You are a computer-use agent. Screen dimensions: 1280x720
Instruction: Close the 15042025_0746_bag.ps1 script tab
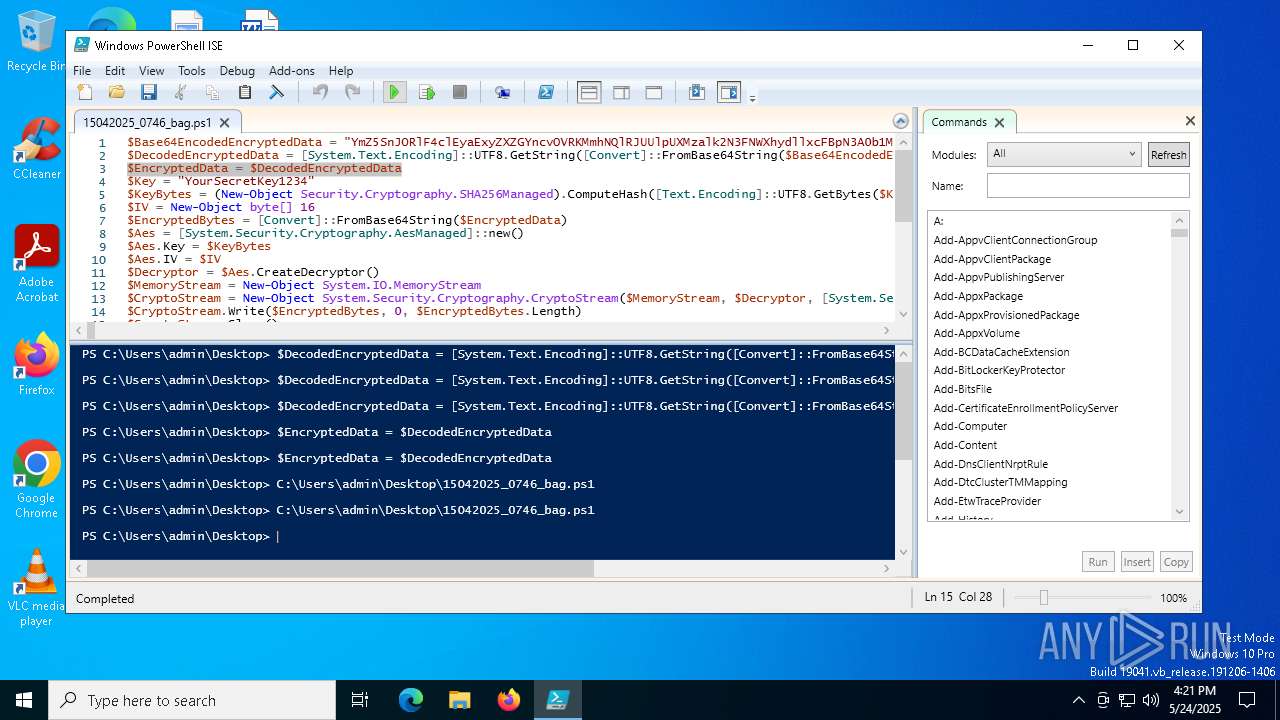[225, 123]
